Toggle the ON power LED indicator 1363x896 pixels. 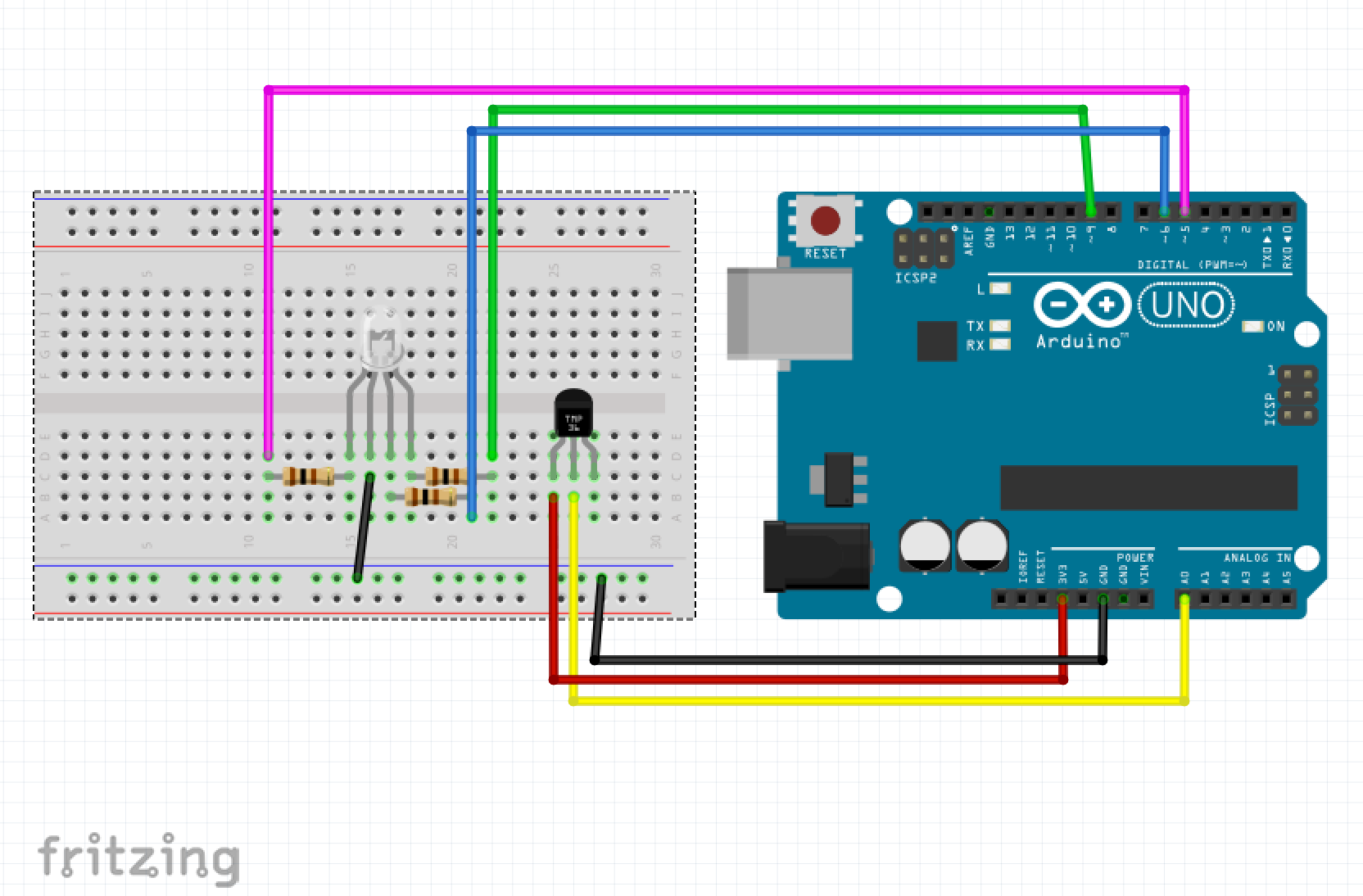point(1253,326)
